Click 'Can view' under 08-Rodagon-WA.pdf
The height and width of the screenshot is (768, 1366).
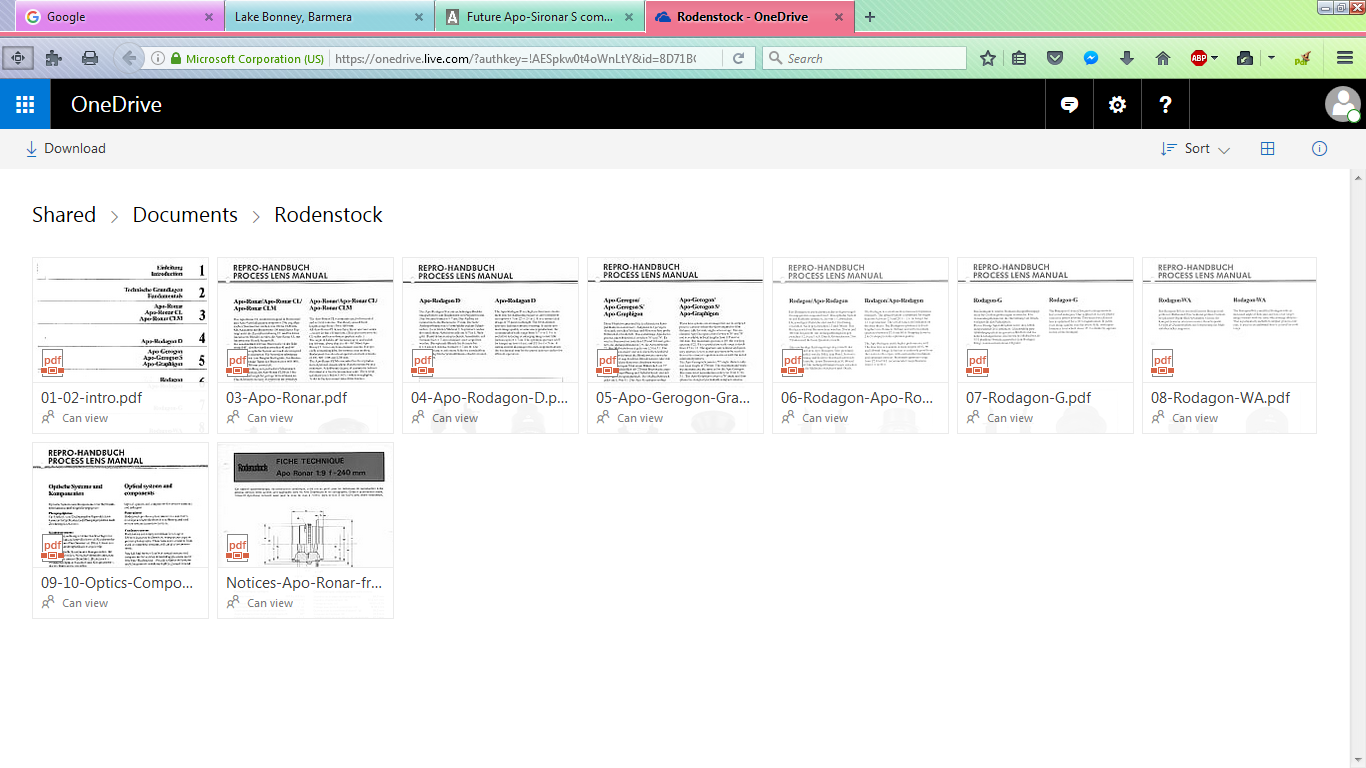click(x=1196, y=418)
